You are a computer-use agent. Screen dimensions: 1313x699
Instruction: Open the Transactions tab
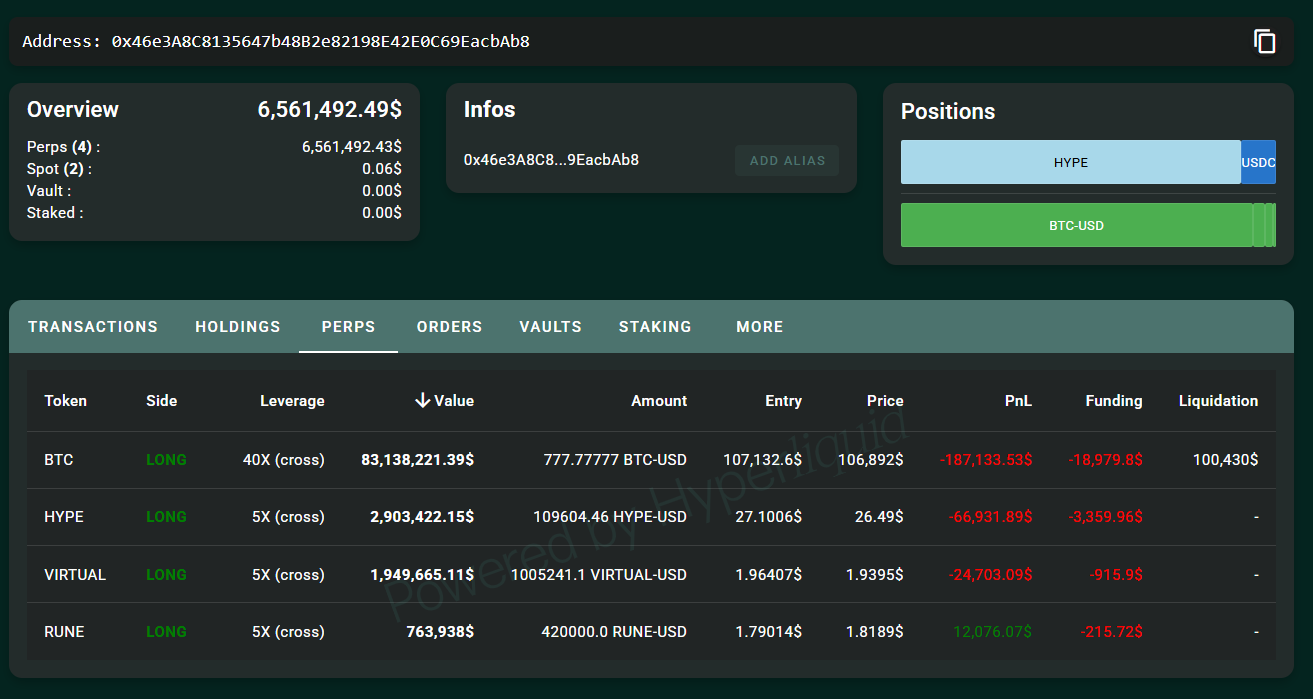coord(93,327)
